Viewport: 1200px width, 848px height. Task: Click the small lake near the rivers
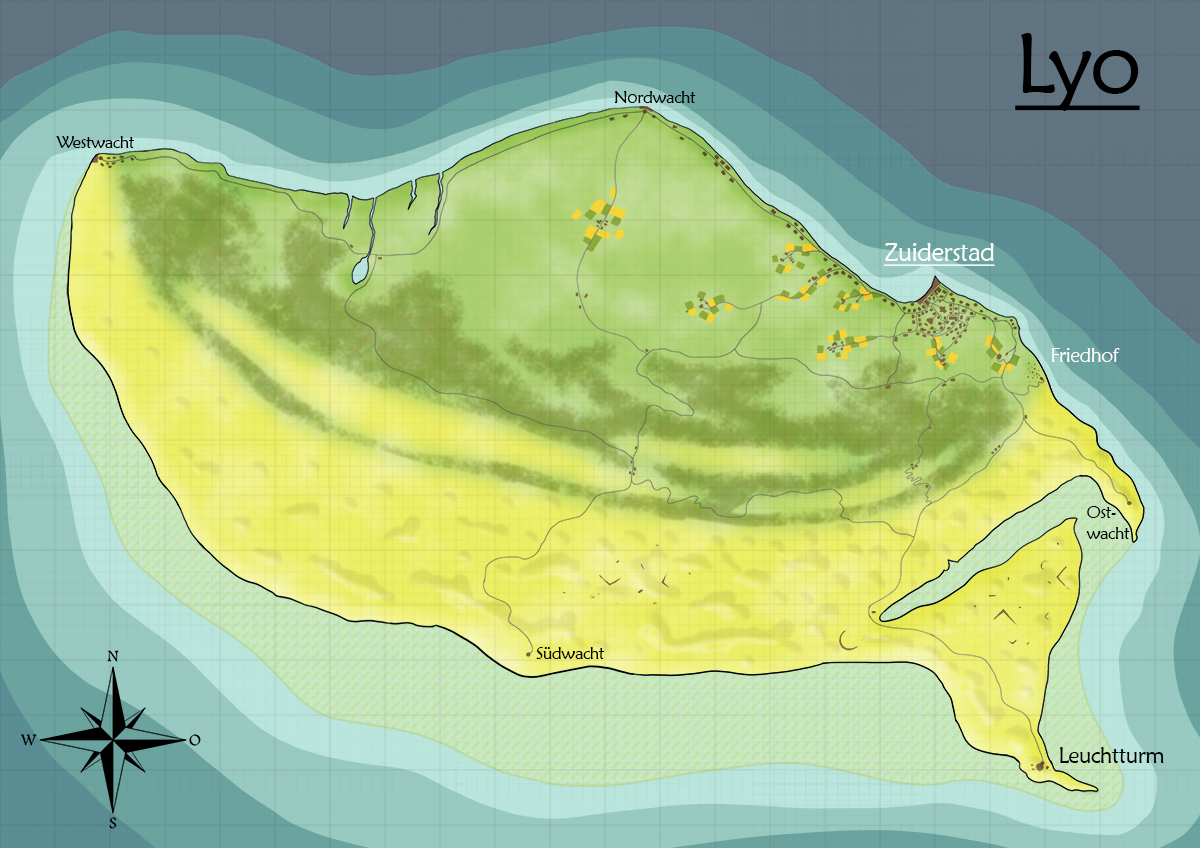pyautogui.click(x=359, y=271)
